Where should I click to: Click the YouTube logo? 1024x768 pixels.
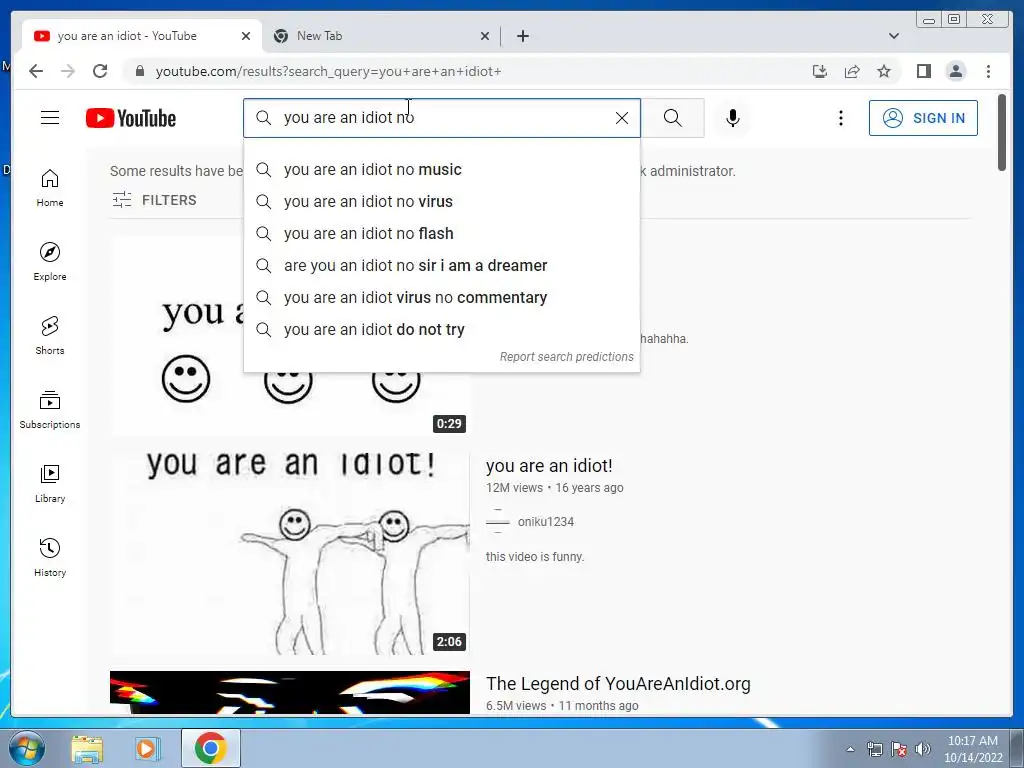click(131, 118)
